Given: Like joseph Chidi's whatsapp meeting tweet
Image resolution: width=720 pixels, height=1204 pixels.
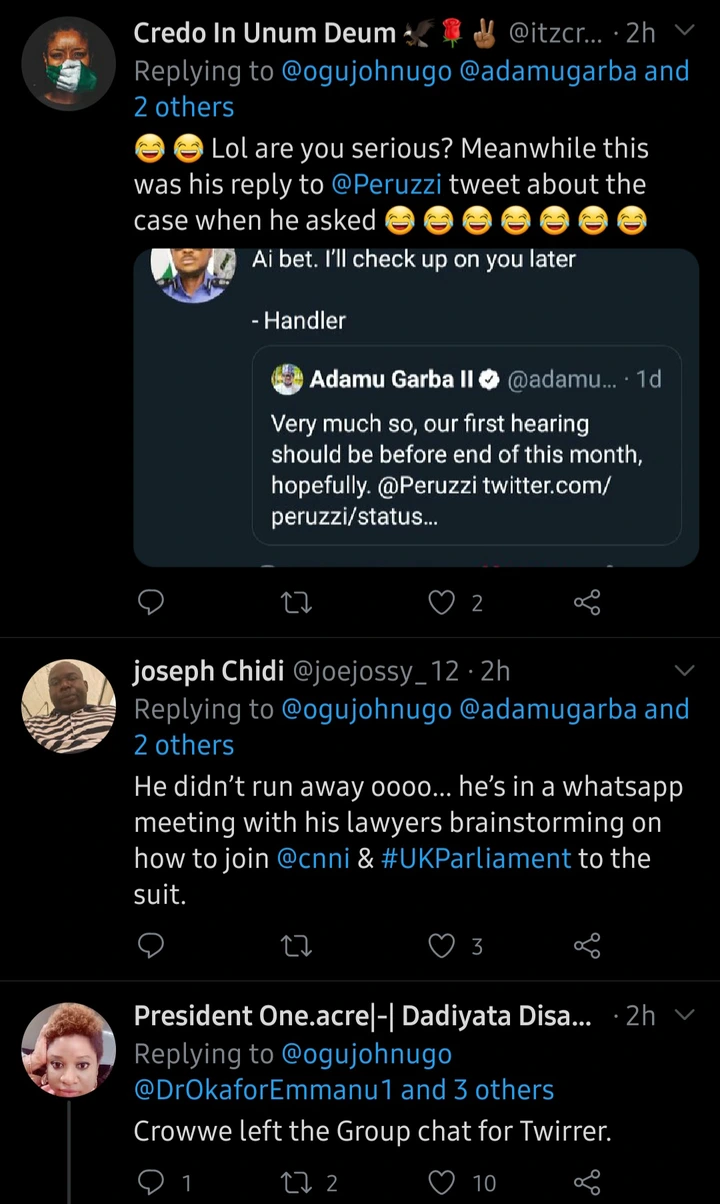Looking at the screenshot, I should pyautogui.click(x=442, y=945).
